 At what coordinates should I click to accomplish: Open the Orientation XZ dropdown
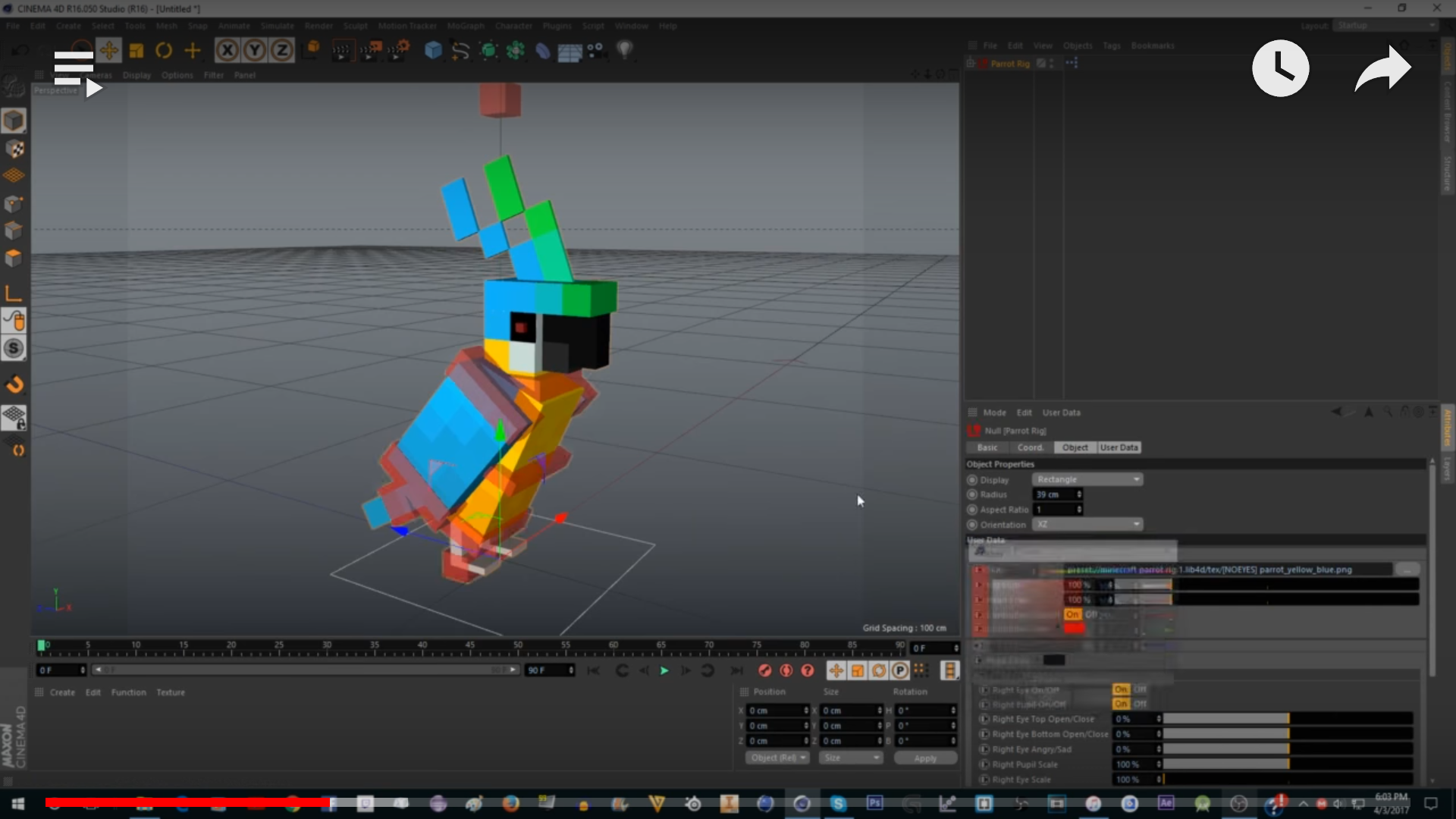[1087, 525]
